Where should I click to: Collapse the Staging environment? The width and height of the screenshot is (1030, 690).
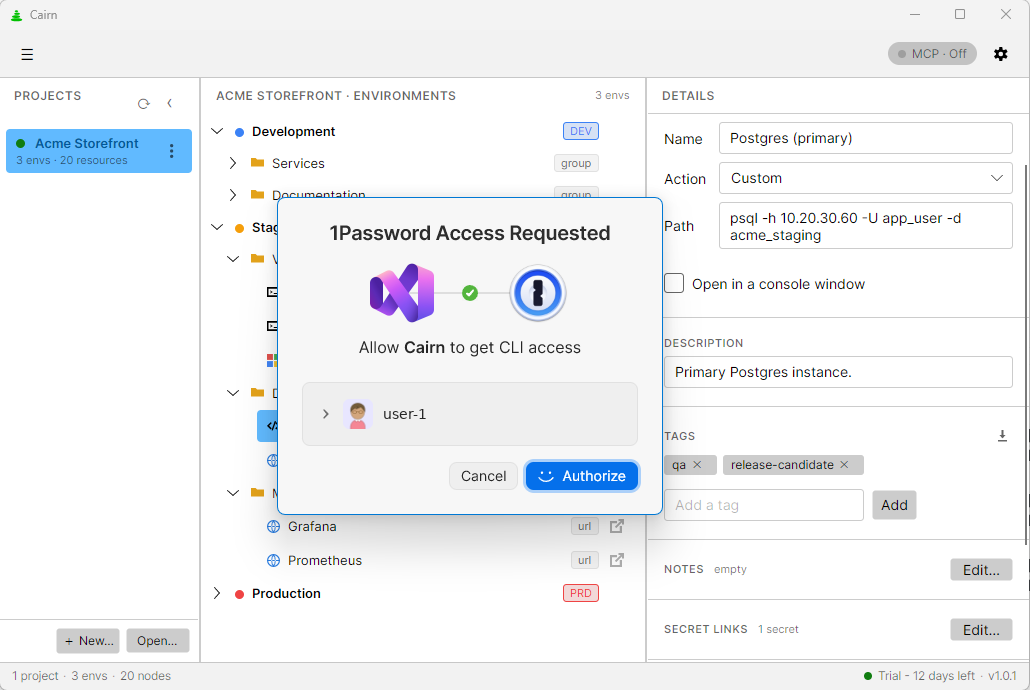coord(217,227)
